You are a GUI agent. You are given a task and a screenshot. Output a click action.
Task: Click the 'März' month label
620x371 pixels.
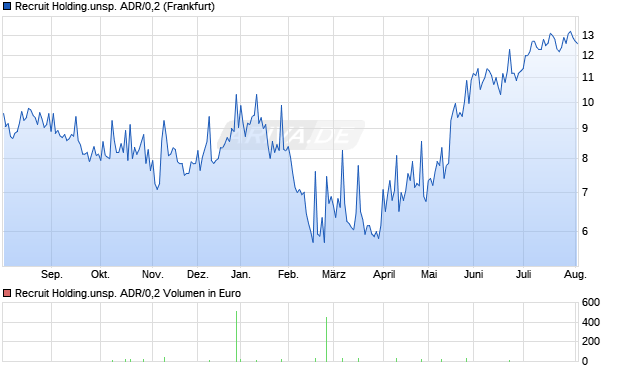pos(333,274)
